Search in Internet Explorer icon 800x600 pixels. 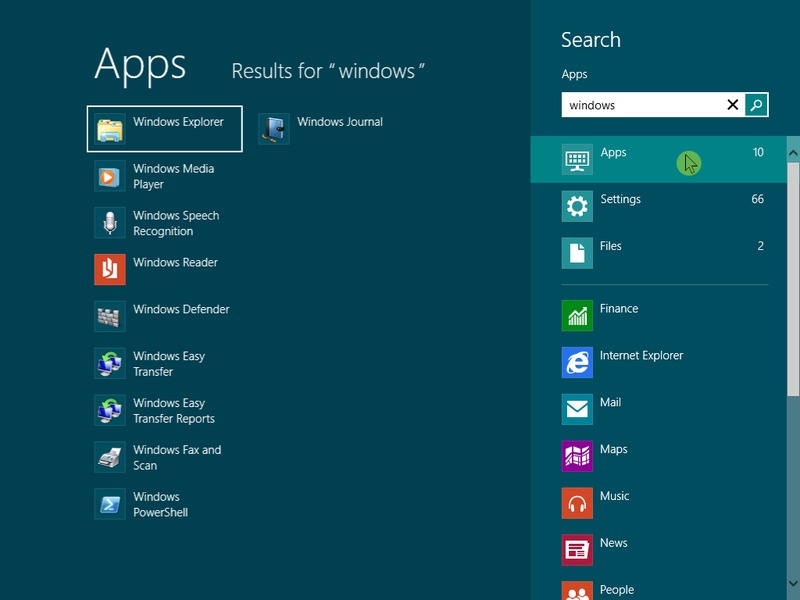pyautogui.click(x=577, y=363)
